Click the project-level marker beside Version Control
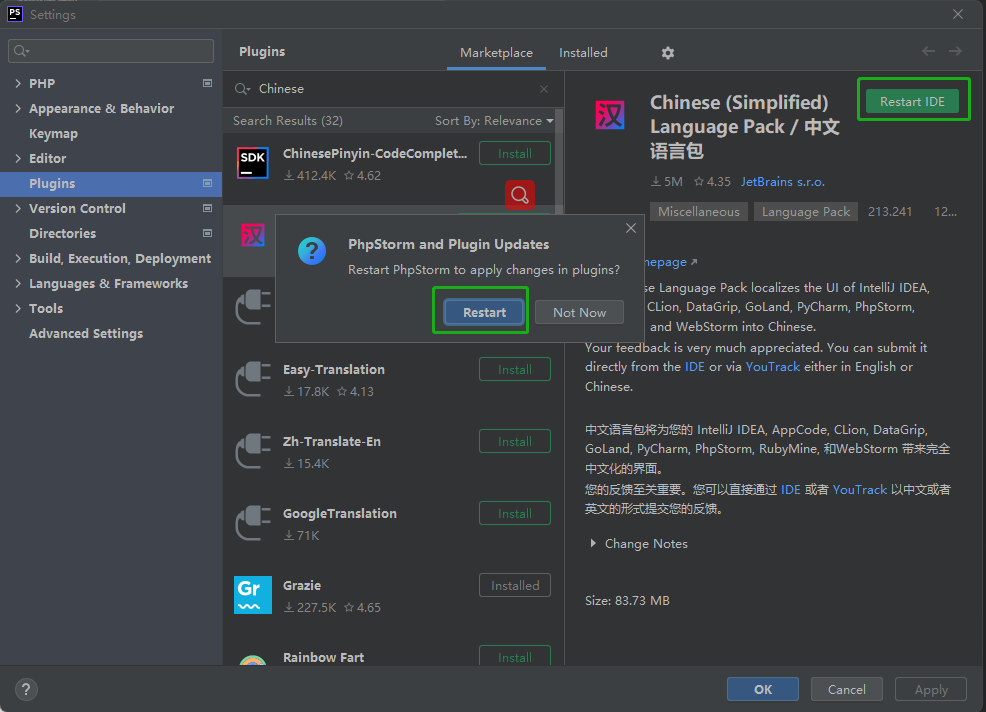Viewport: 986px width, 712px height. click(x=207, y=208)
